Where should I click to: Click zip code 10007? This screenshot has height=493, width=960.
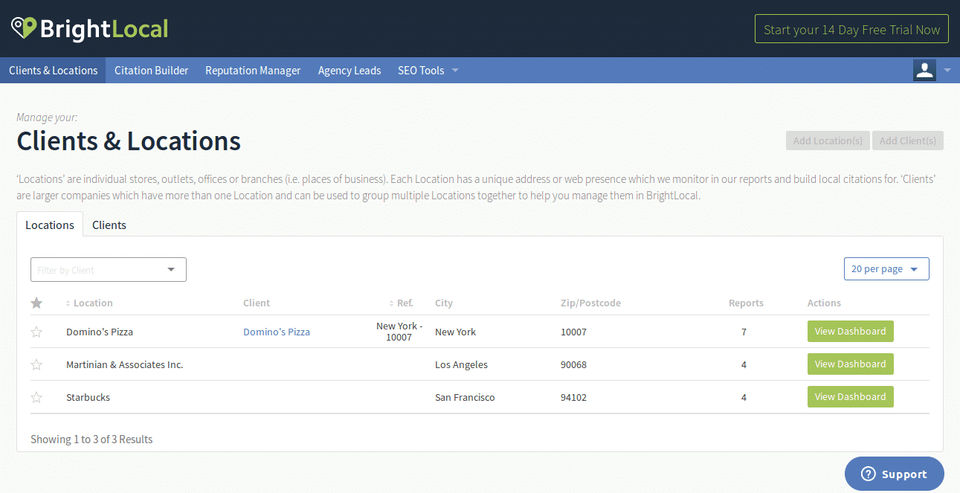pos(574,332)
